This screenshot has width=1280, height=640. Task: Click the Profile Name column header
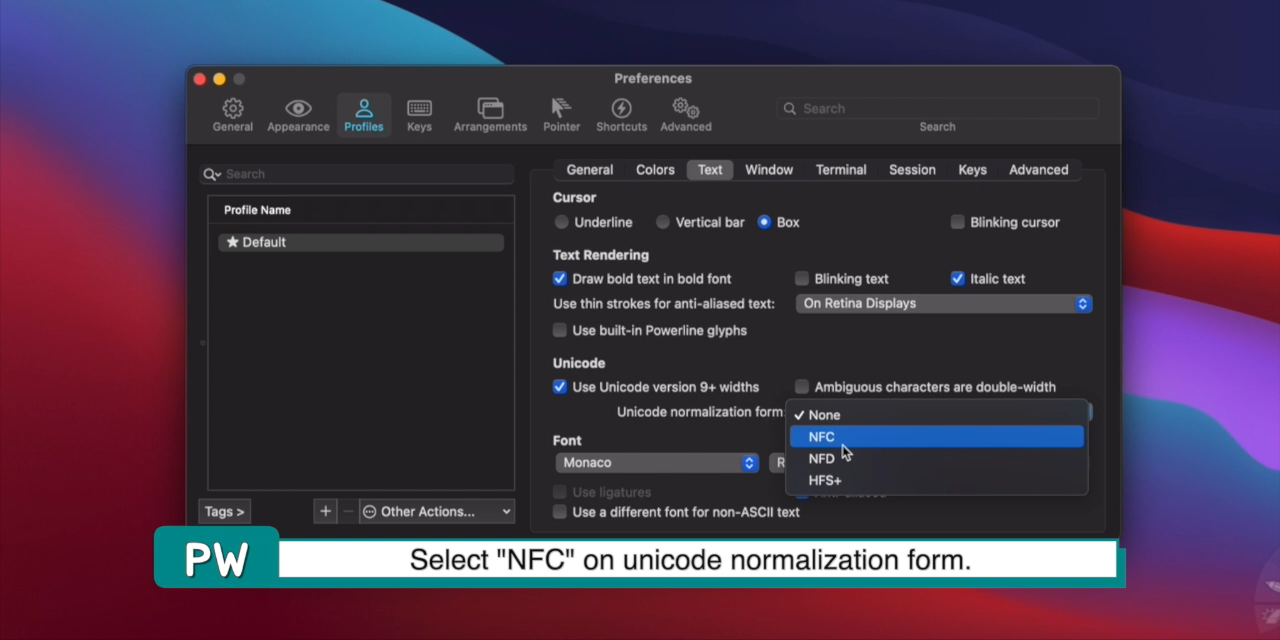pyautogui.click(x=361, y=210)
